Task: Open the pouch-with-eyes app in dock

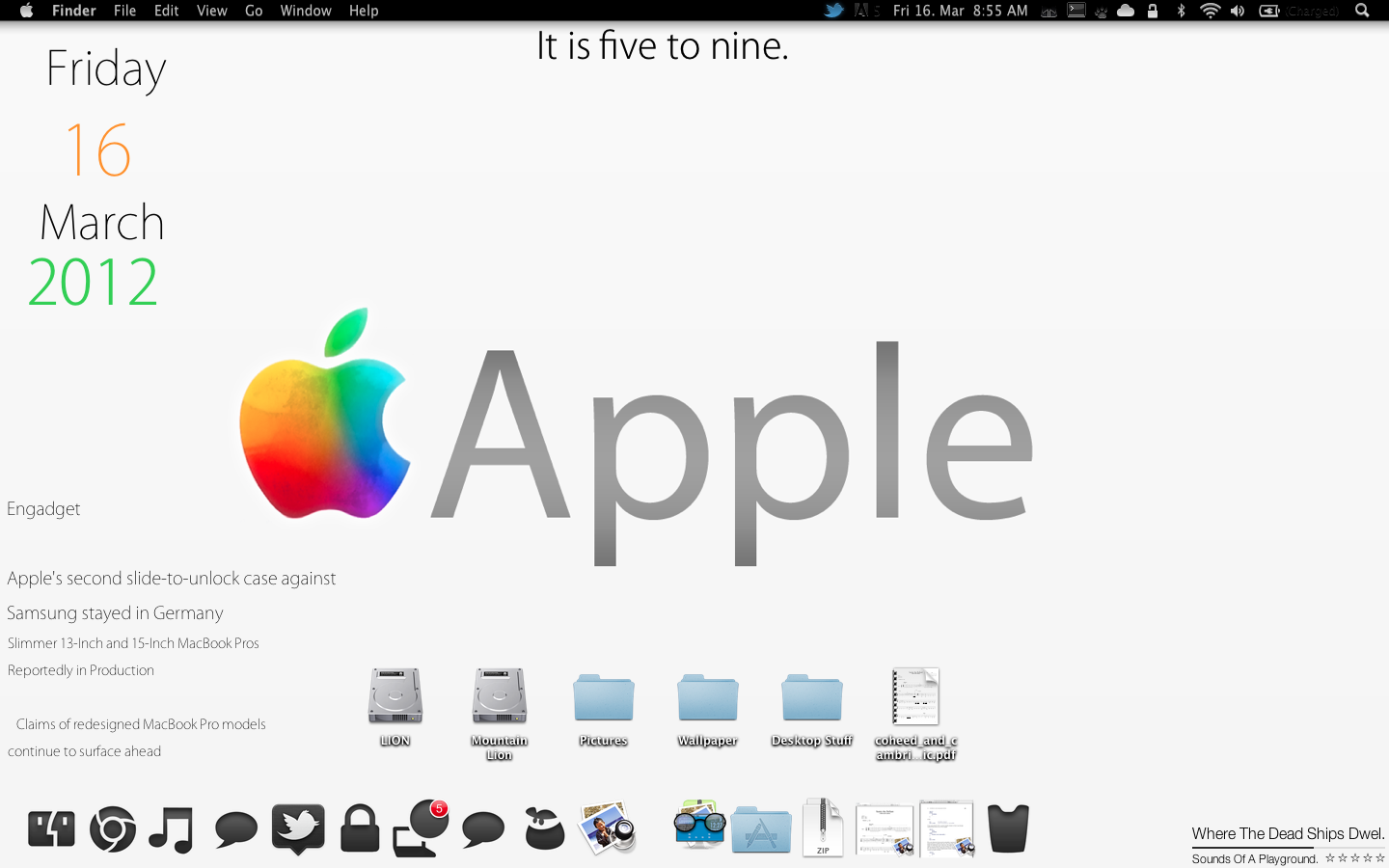Action: (545, 828)
